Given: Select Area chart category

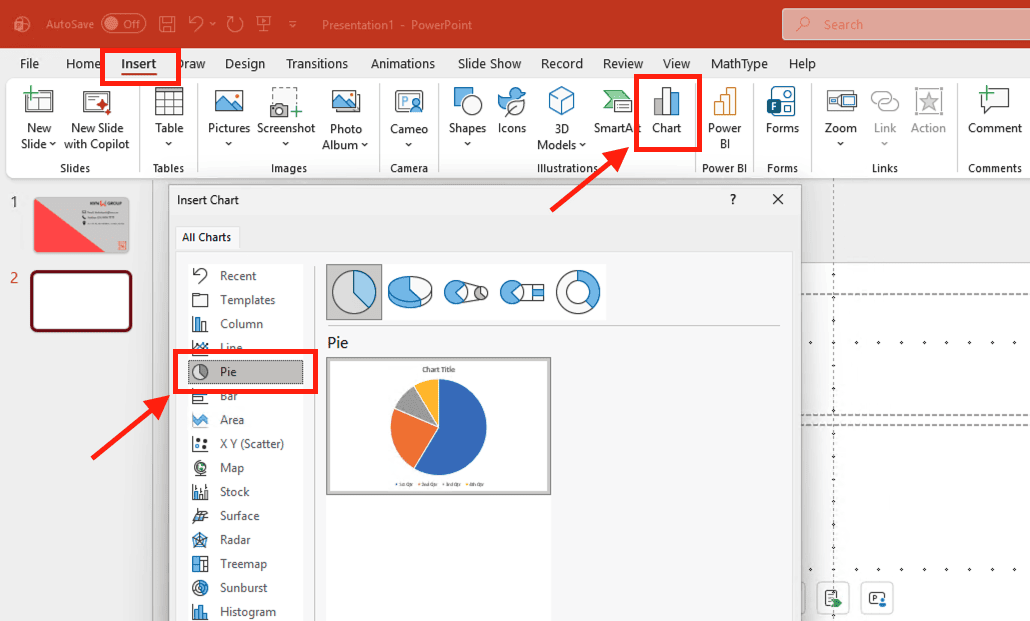Looking at the screenshot, I should (x=246, y=420).
